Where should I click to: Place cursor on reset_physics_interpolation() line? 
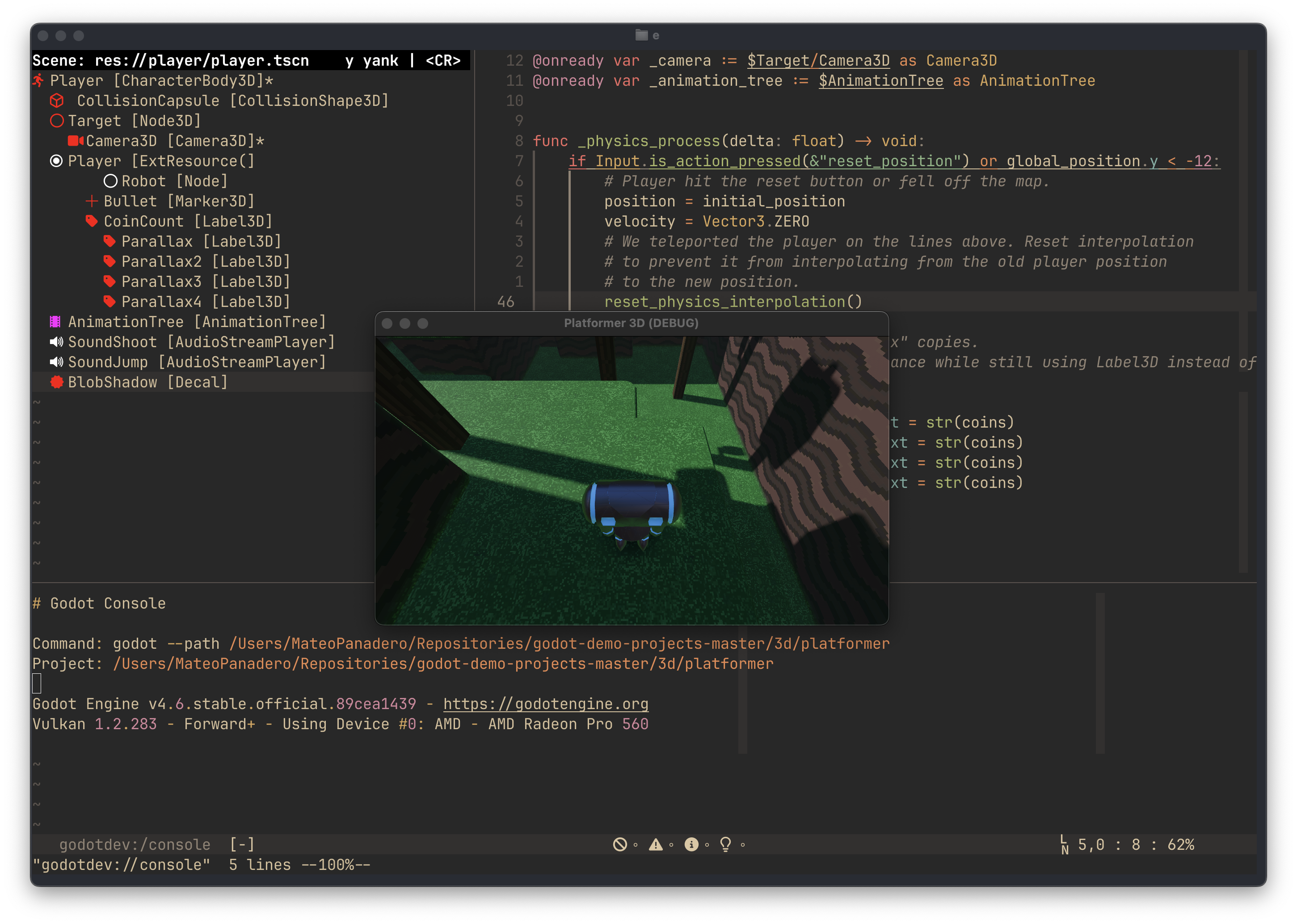[733, 302]
